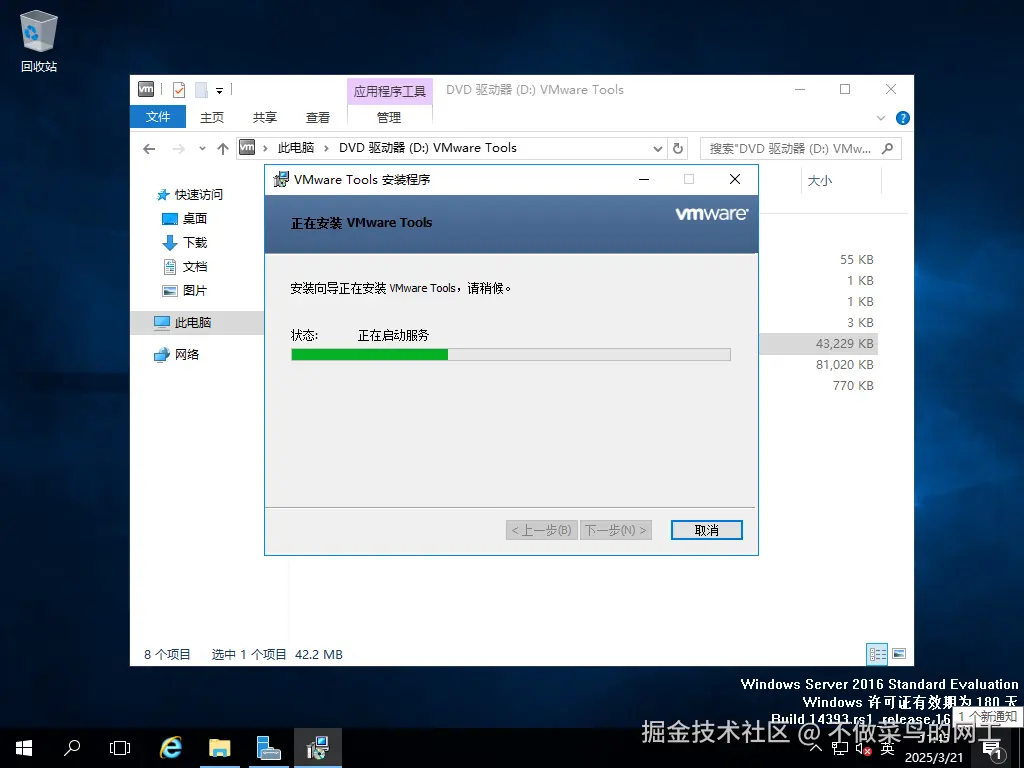Click the VMware Tools installer title icon
Viewport: 1024px width, 768px height.
pyautogui.click(x=281, y=179)
